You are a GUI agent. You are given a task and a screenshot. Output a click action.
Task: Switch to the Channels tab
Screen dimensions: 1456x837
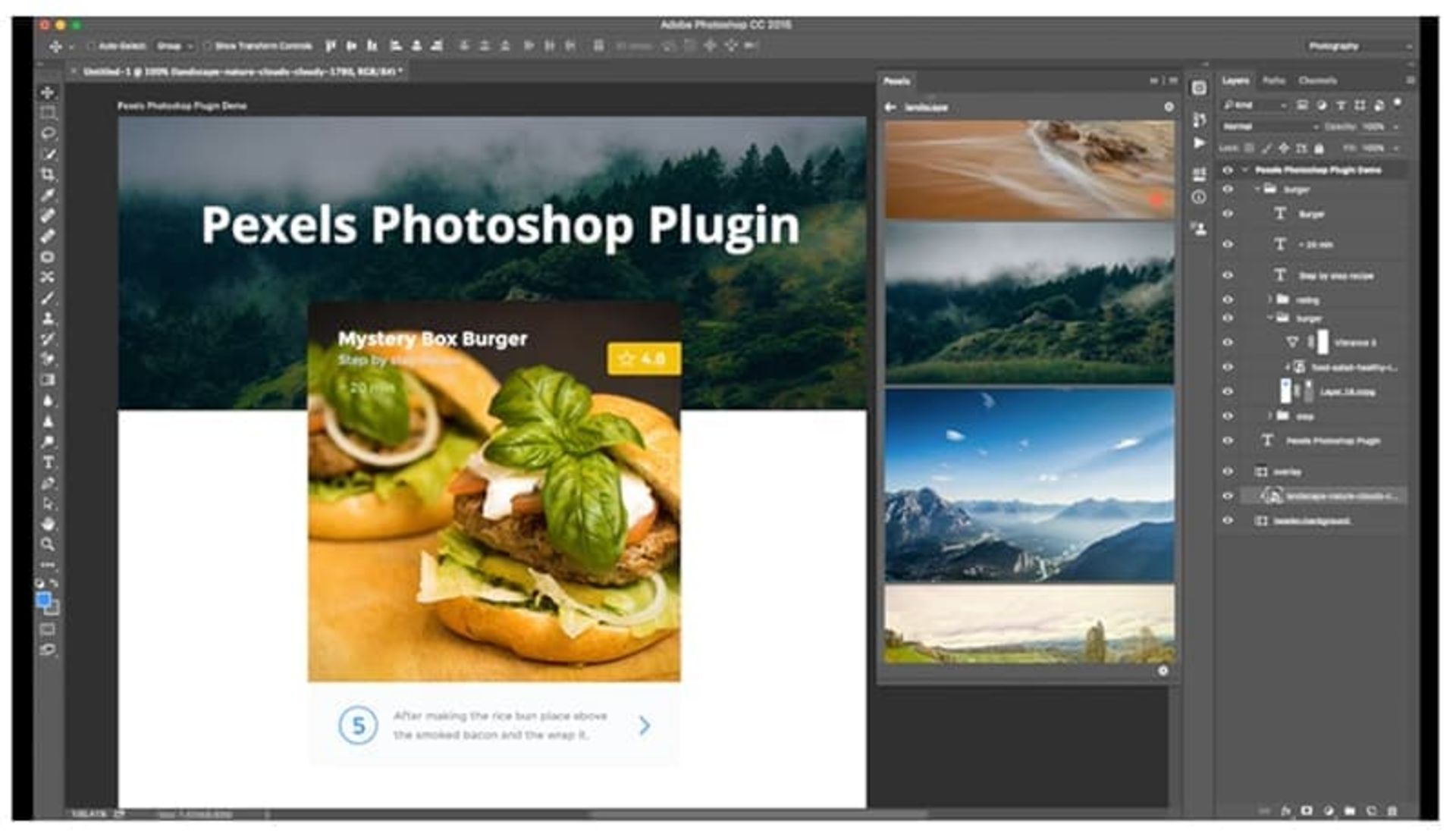[x=1317, y=80]
